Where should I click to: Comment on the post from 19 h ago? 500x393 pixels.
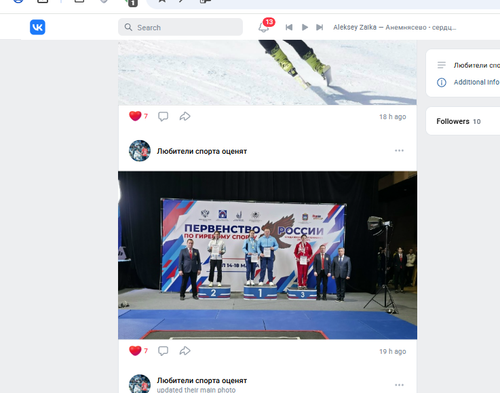[x=163, y=351]
